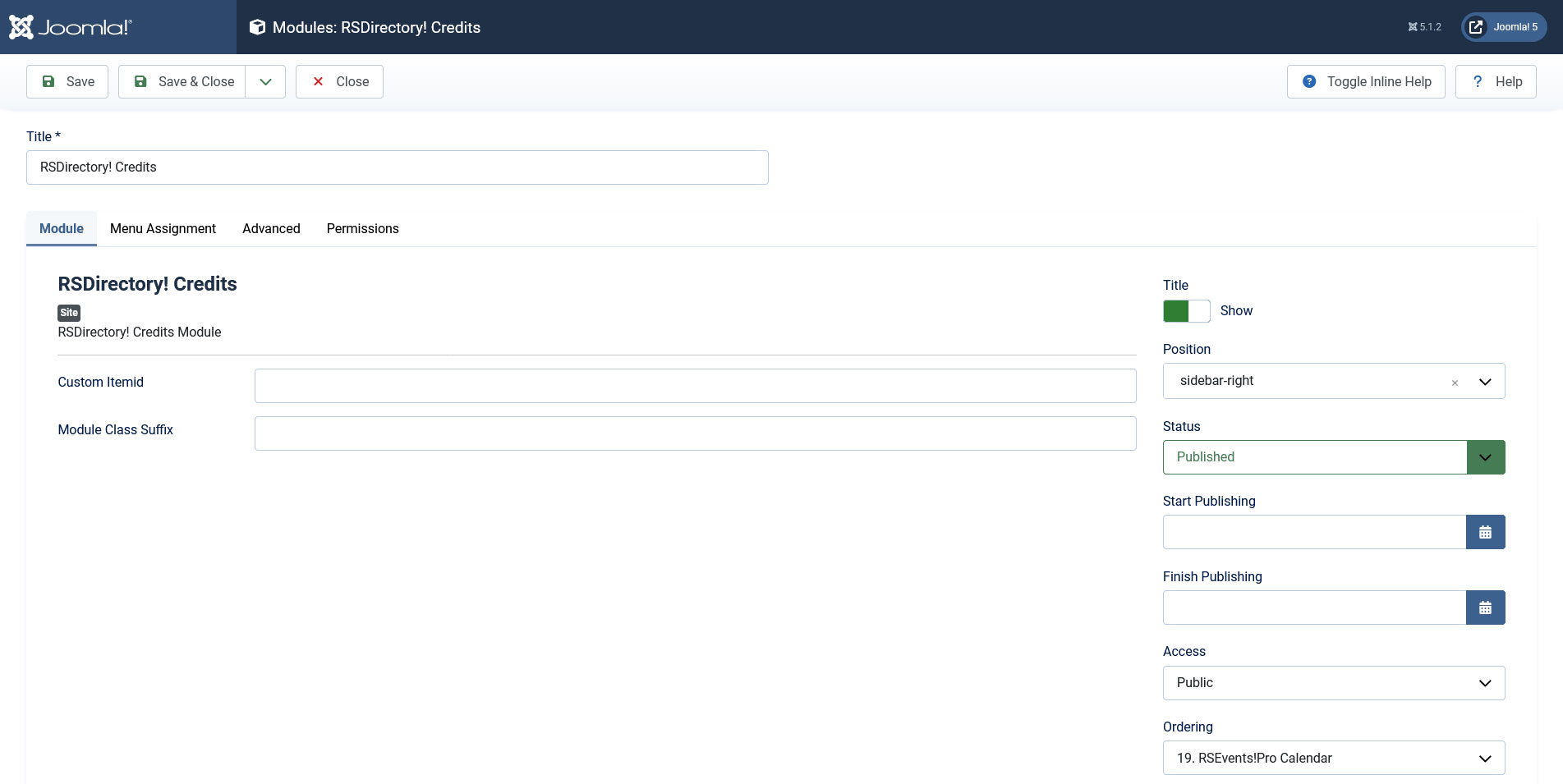Open the Access dropdown set to Public

[x=1334, y=683]
